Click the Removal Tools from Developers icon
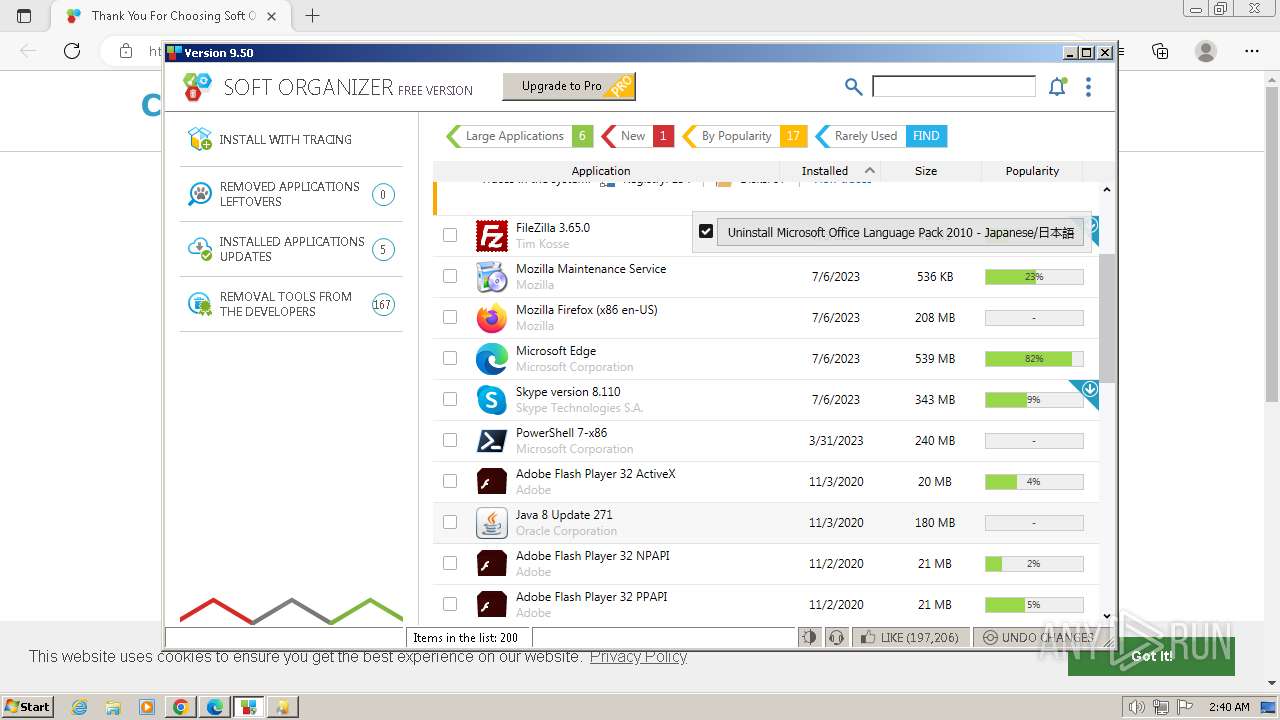The image size is (1280, 720). (x=200, y=304)
